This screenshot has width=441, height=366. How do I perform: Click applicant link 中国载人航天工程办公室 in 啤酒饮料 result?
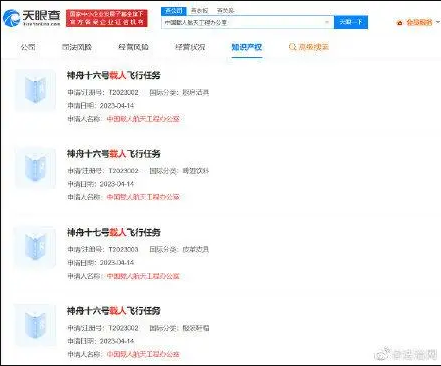coord(143,197)
